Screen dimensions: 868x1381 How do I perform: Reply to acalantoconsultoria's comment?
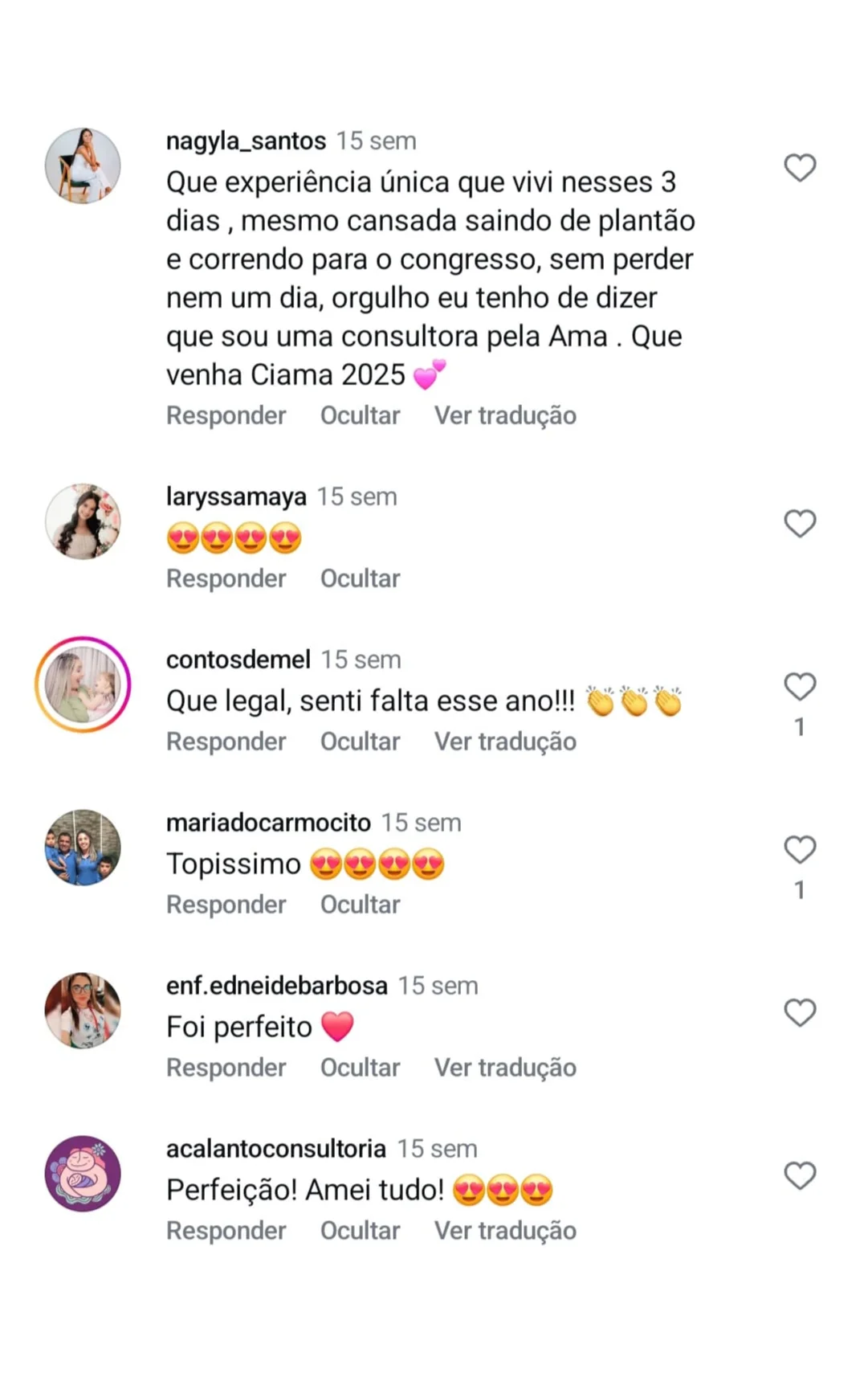point(226,1231)
